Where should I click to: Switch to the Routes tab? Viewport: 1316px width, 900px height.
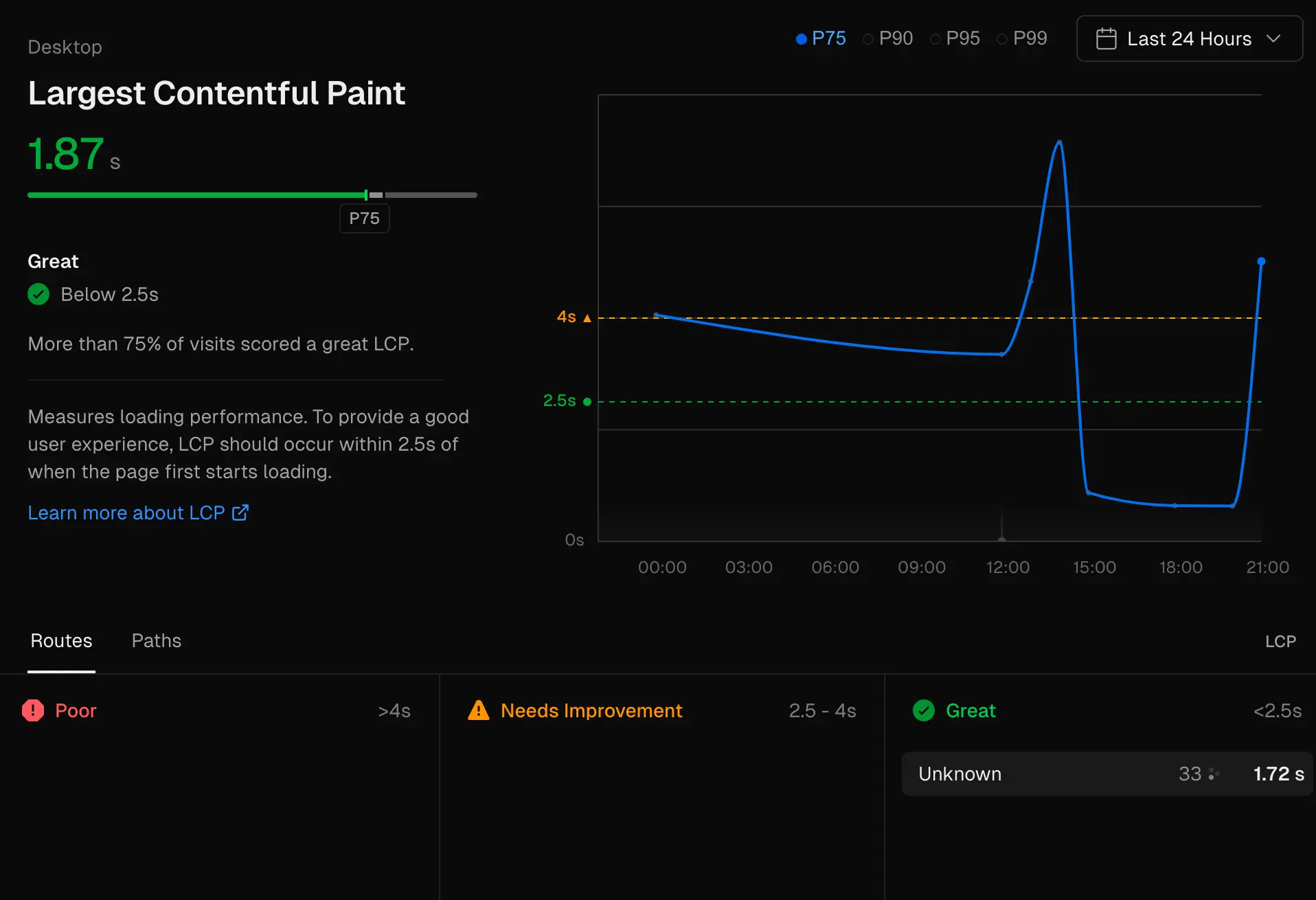(61, 641)
